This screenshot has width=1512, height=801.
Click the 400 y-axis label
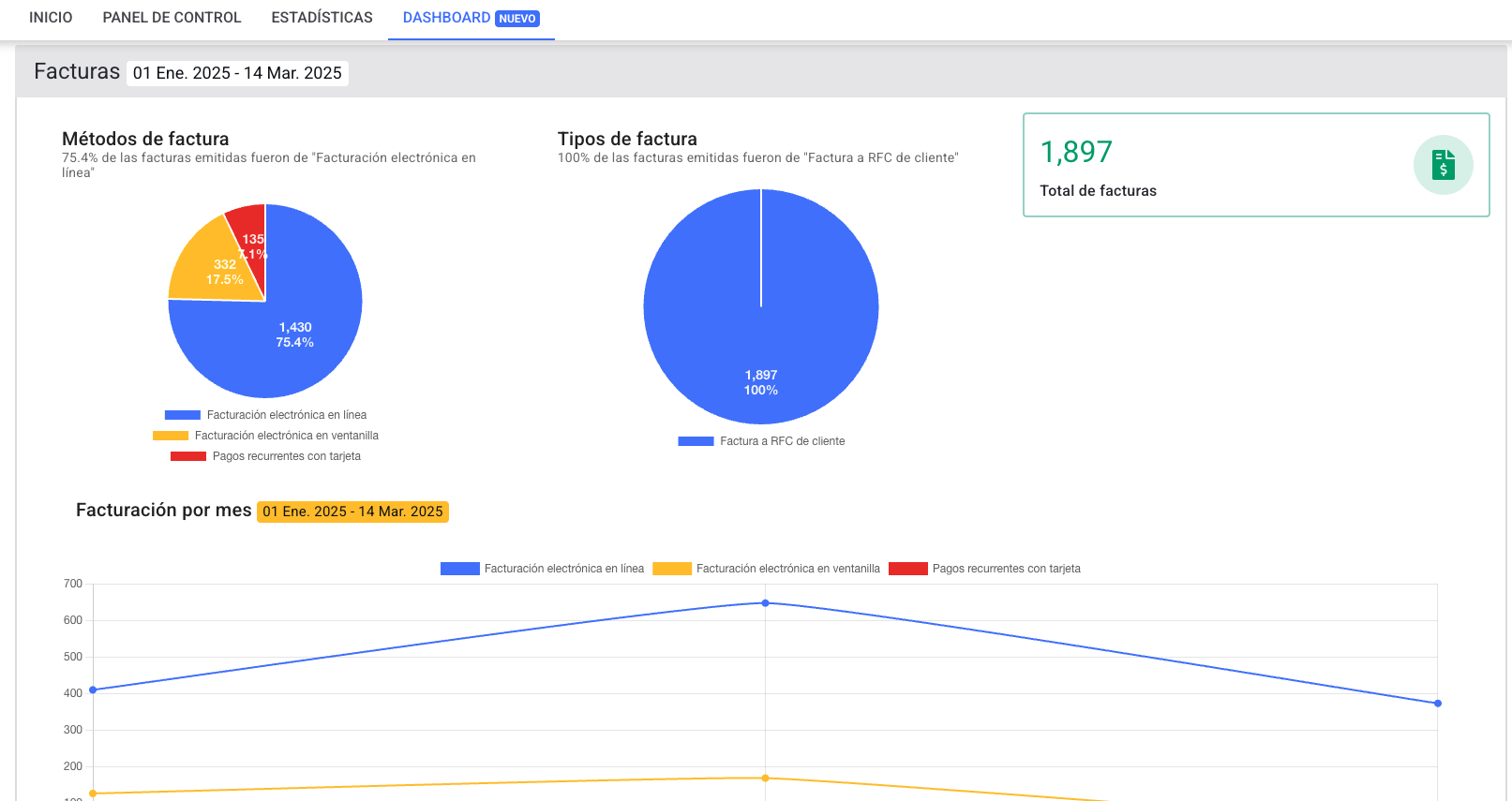pos(73,693)
